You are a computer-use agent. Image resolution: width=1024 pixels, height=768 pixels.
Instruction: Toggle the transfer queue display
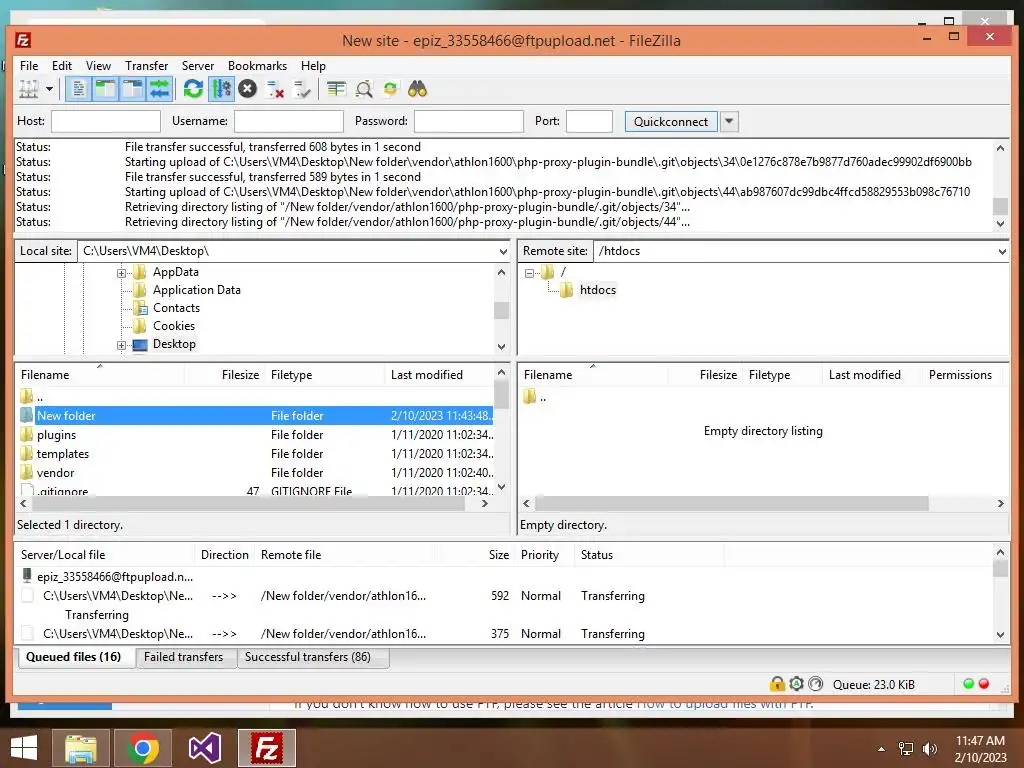[x=159, y=89]
